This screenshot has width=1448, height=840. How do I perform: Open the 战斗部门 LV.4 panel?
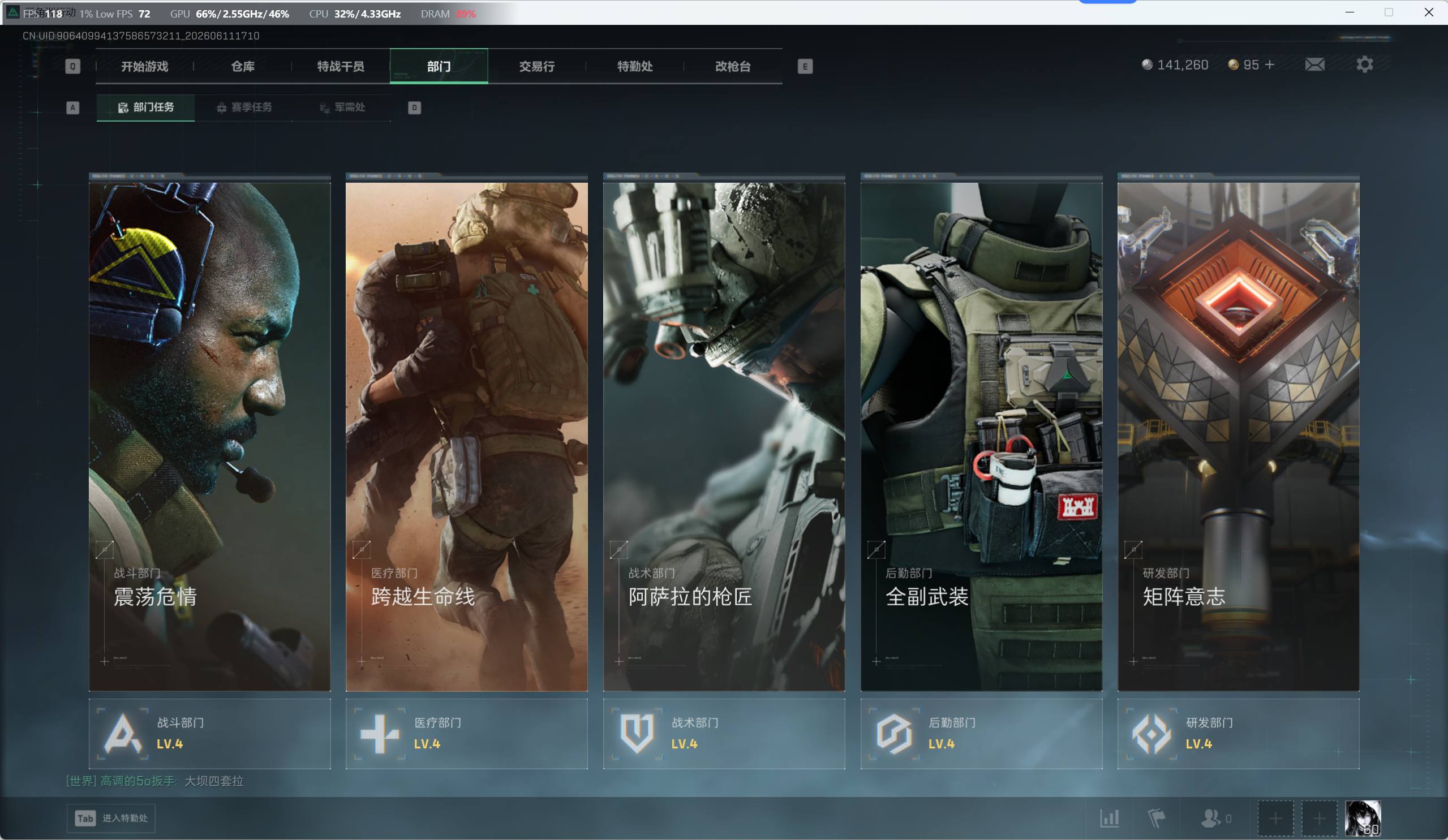[x=210, y=734]
